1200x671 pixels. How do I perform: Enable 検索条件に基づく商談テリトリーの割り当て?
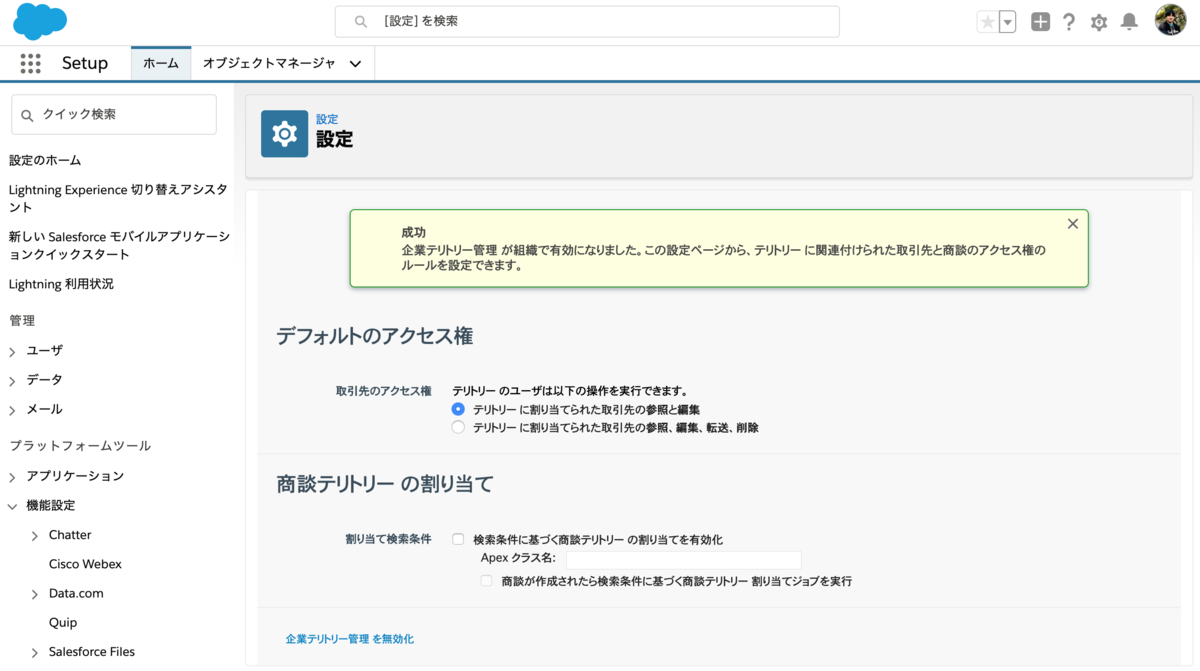click(x=458, y=539)
